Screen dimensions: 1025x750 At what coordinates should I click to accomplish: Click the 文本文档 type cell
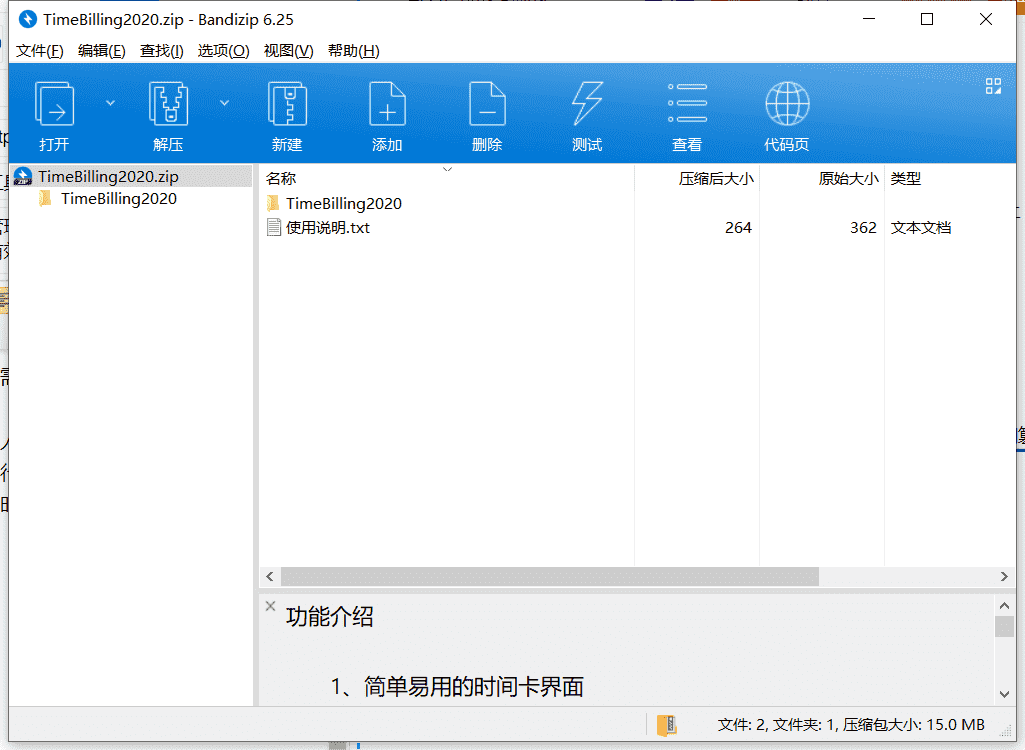920,228
